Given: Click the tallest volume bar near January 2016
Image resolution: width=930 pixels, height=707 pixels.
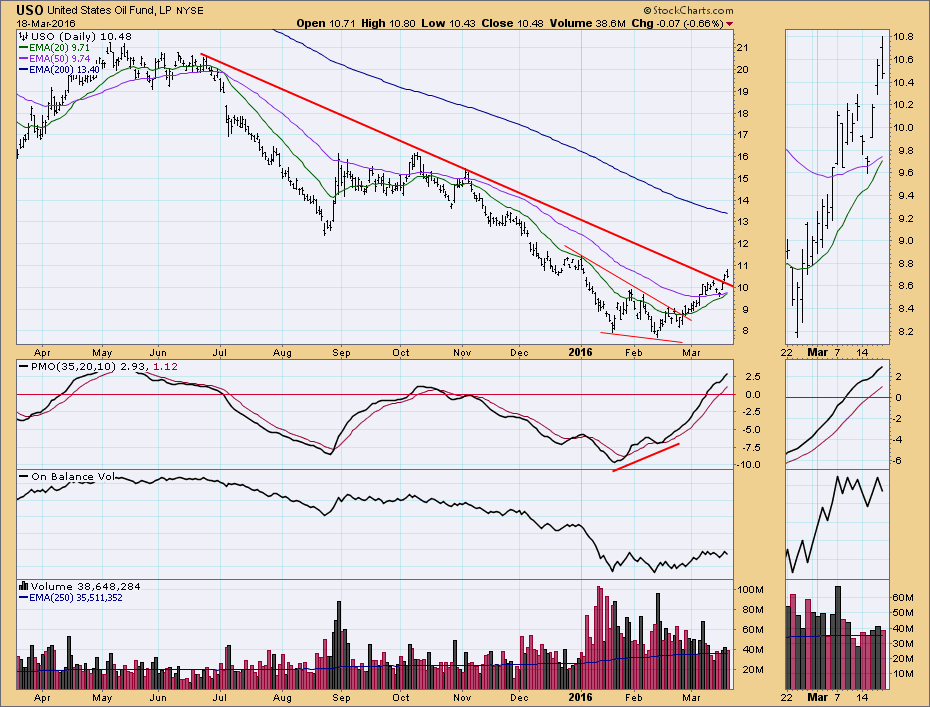Looking at the screenshot, I should tap(598, 638).
